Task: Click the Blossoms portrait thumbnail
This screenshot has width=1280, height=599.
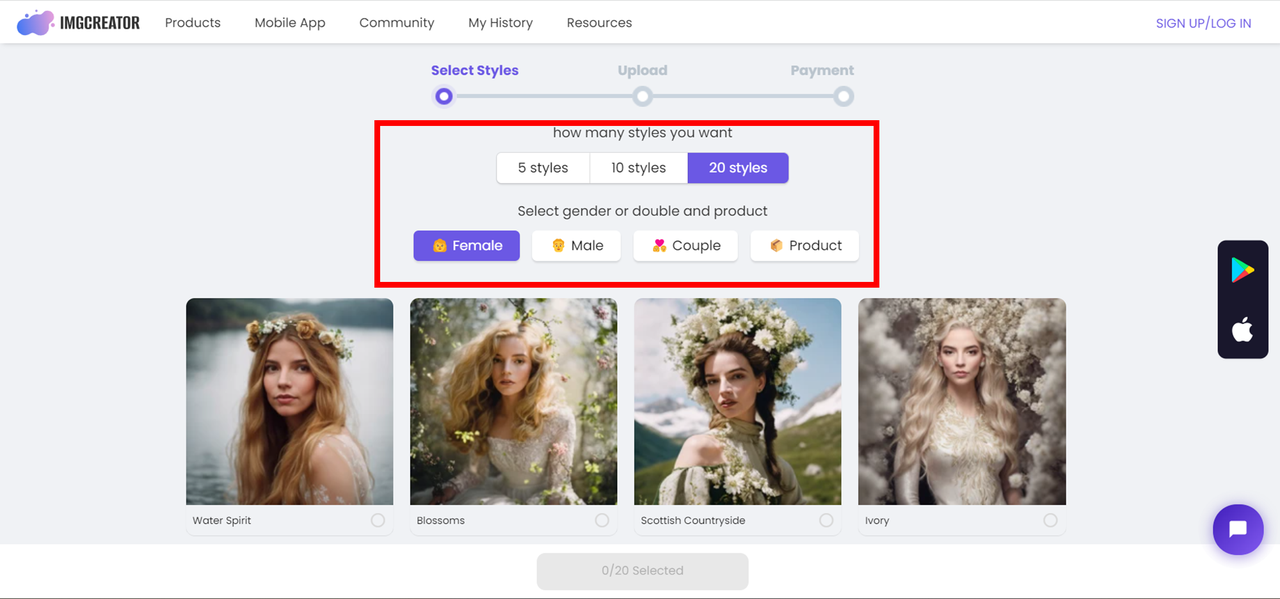Action: [514, 401]
